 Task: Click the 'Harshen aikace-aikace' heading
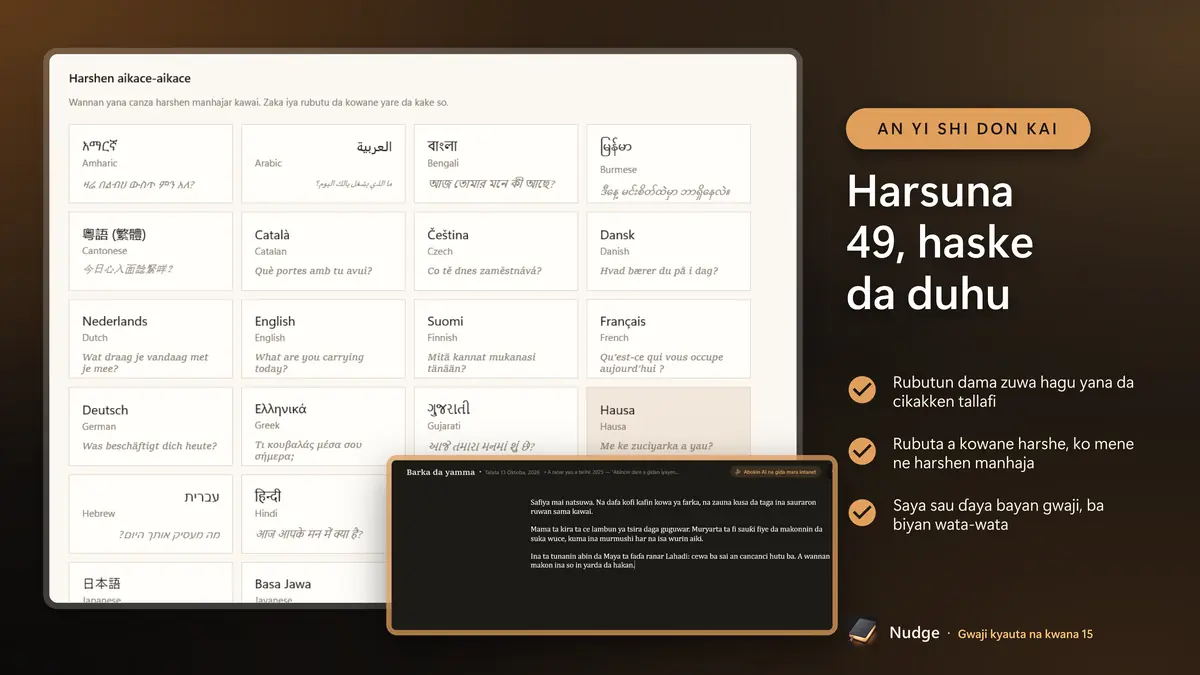tap(130, 78)
